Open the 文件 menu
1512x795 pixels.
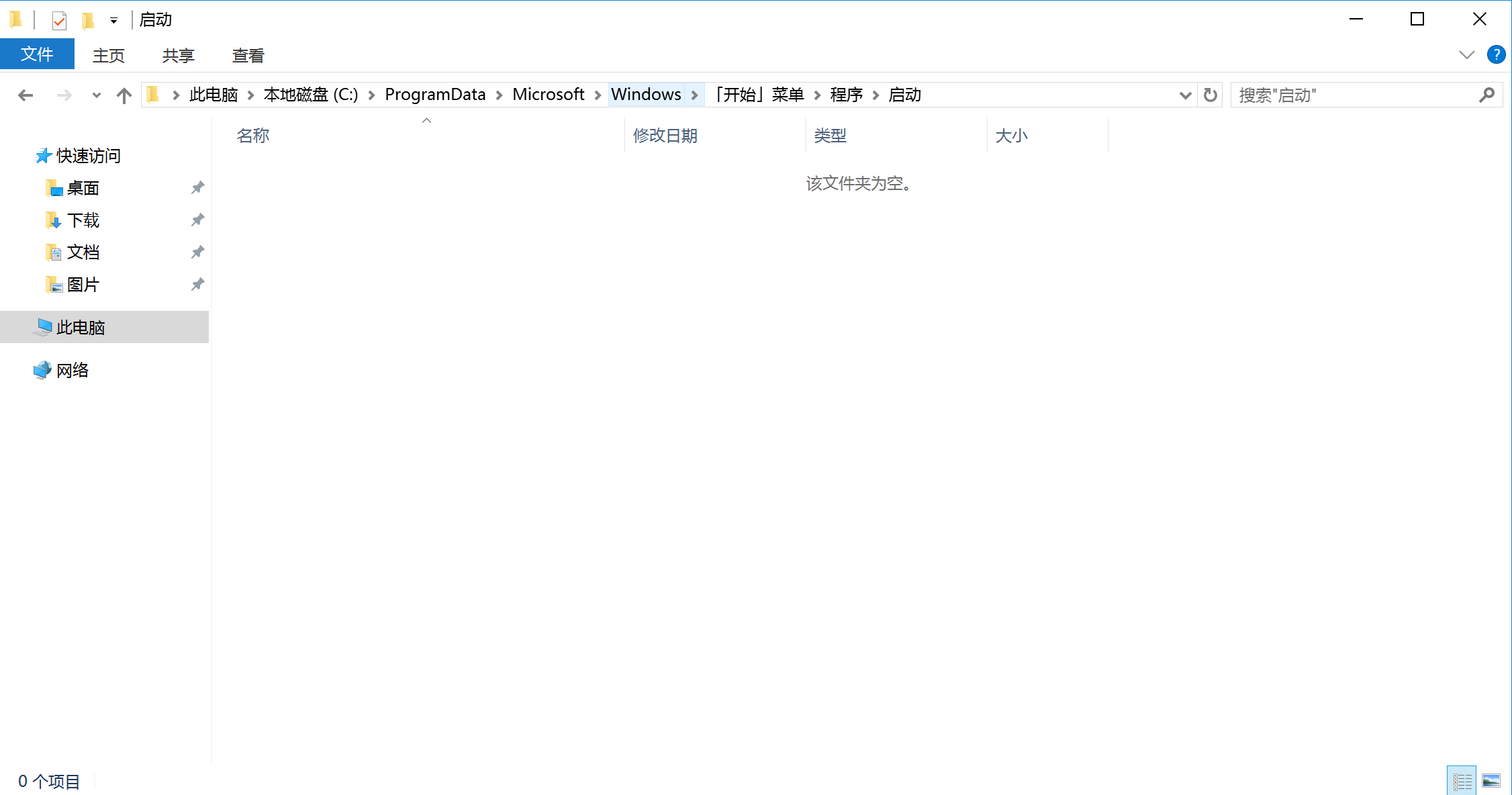tap(38, 54)
